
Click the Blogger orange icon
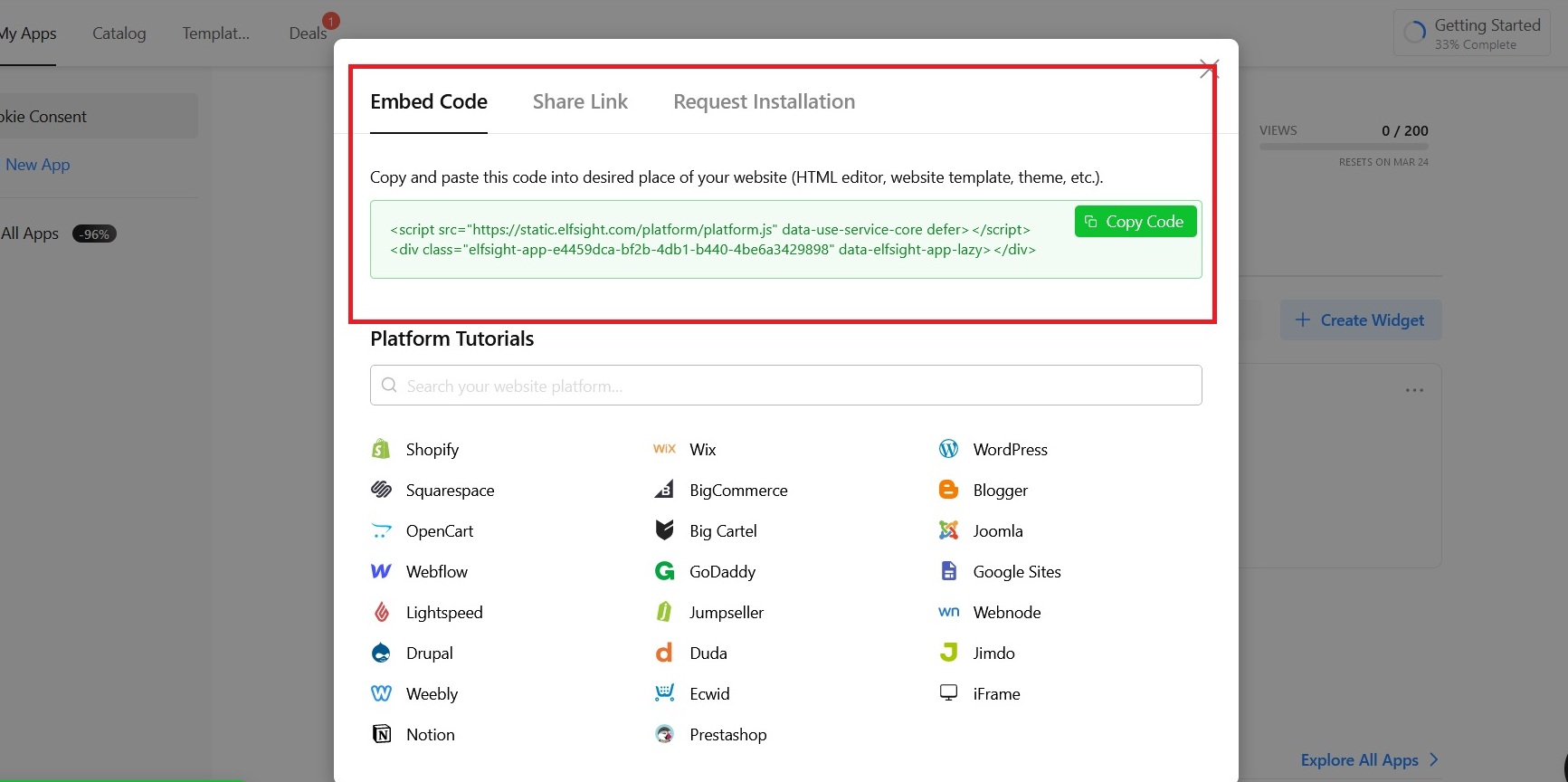(948, 490)
